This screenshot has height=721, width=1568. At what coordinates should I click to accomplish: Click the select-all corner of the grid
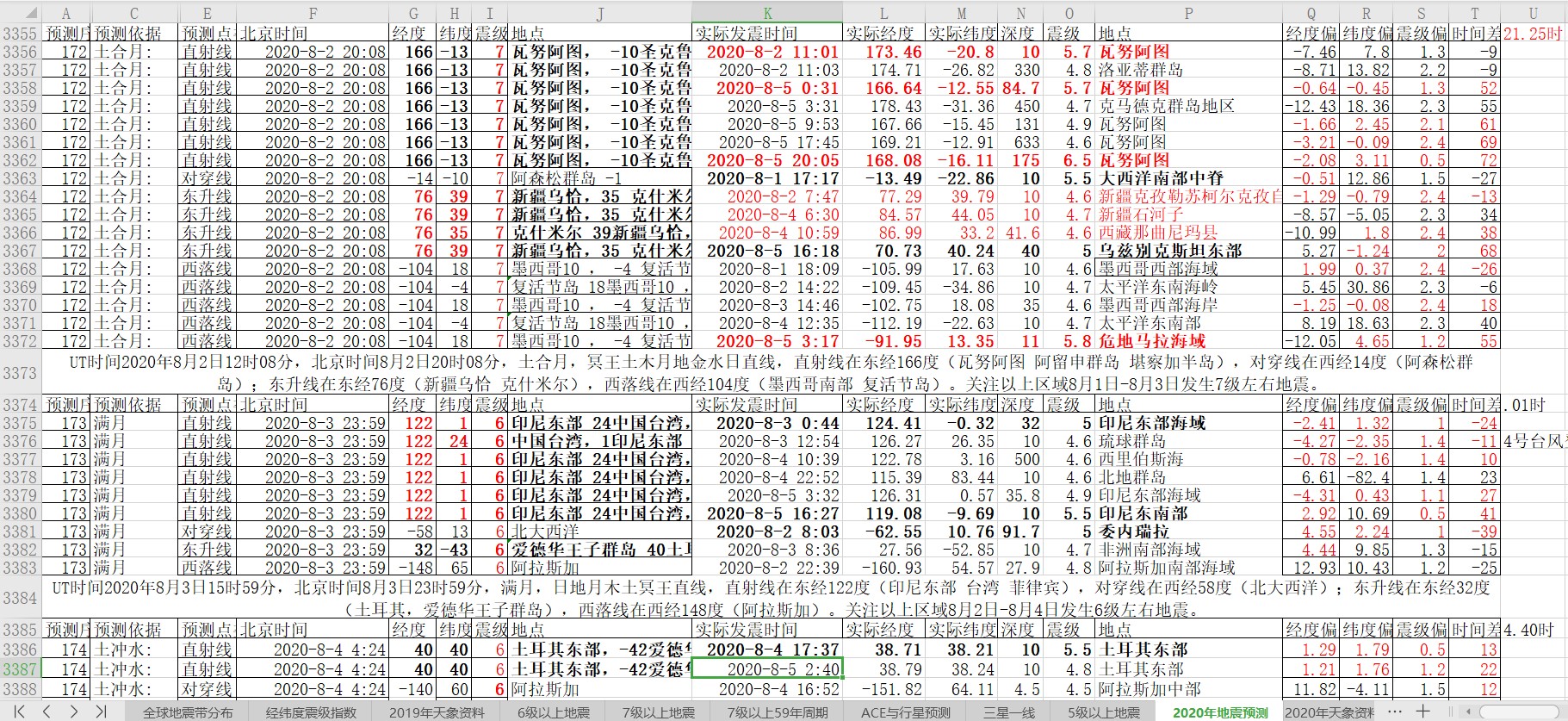(x=20, y=13)
